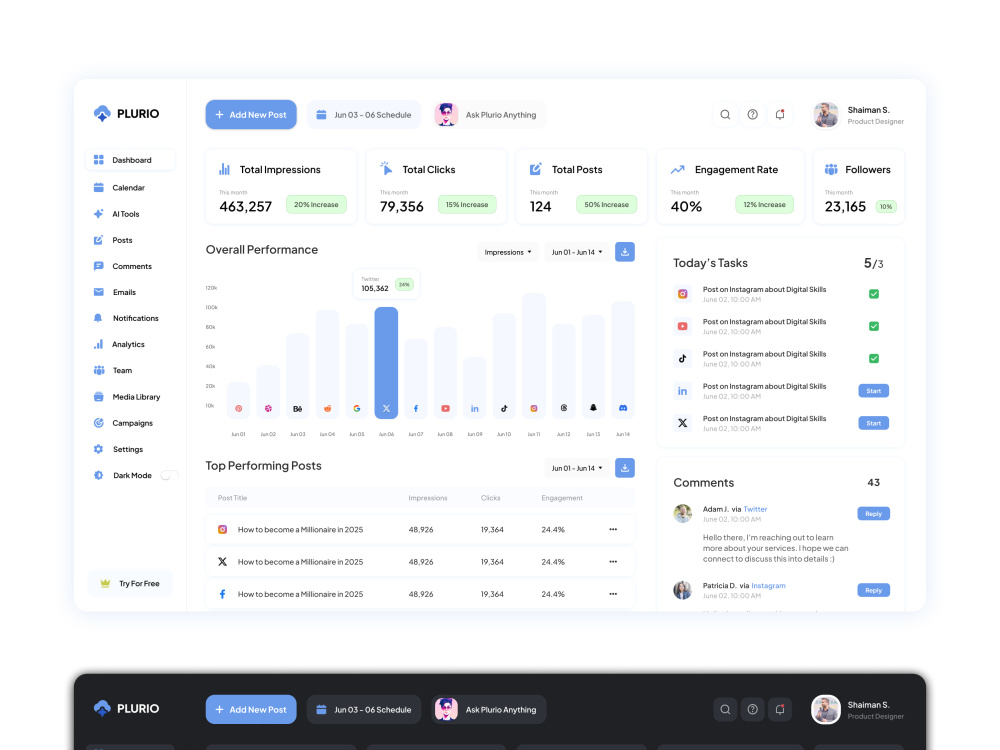The image size is (1000, 750).
Task: Open Shaiman S. profile in the light header
Action: 858,115
